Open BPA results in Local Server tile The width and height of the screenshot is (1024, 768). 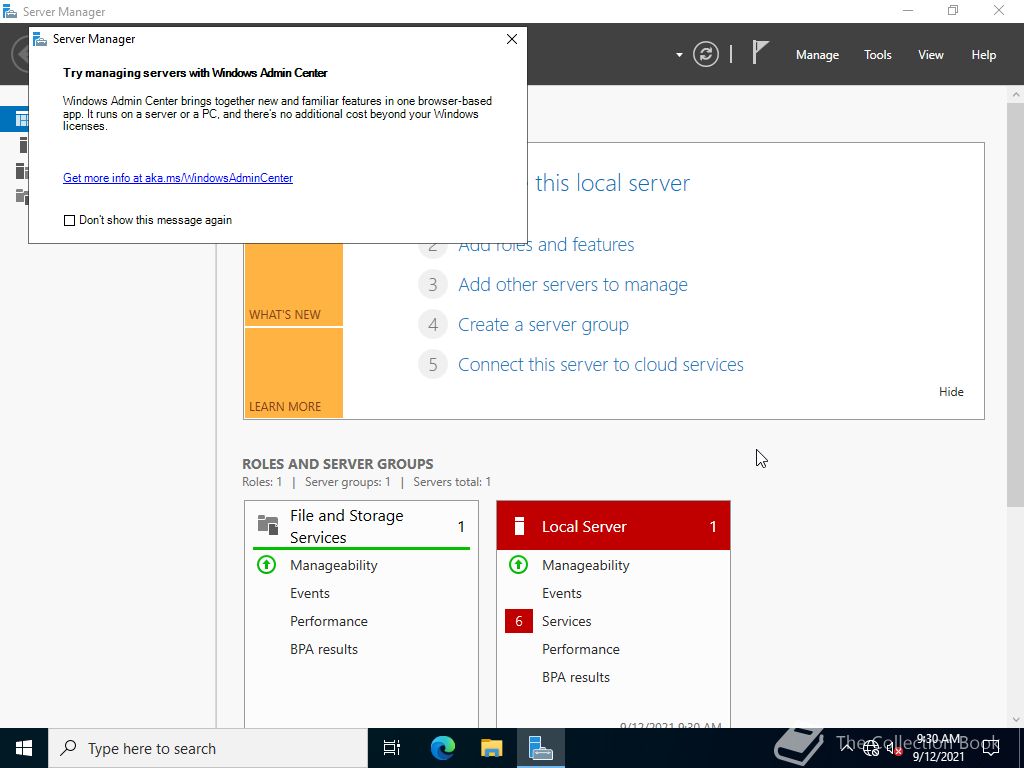tap(575, 677)
